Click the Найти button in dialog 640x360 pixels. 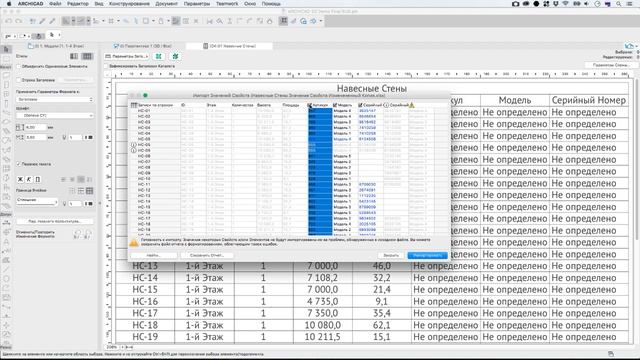tap(153, 255)
